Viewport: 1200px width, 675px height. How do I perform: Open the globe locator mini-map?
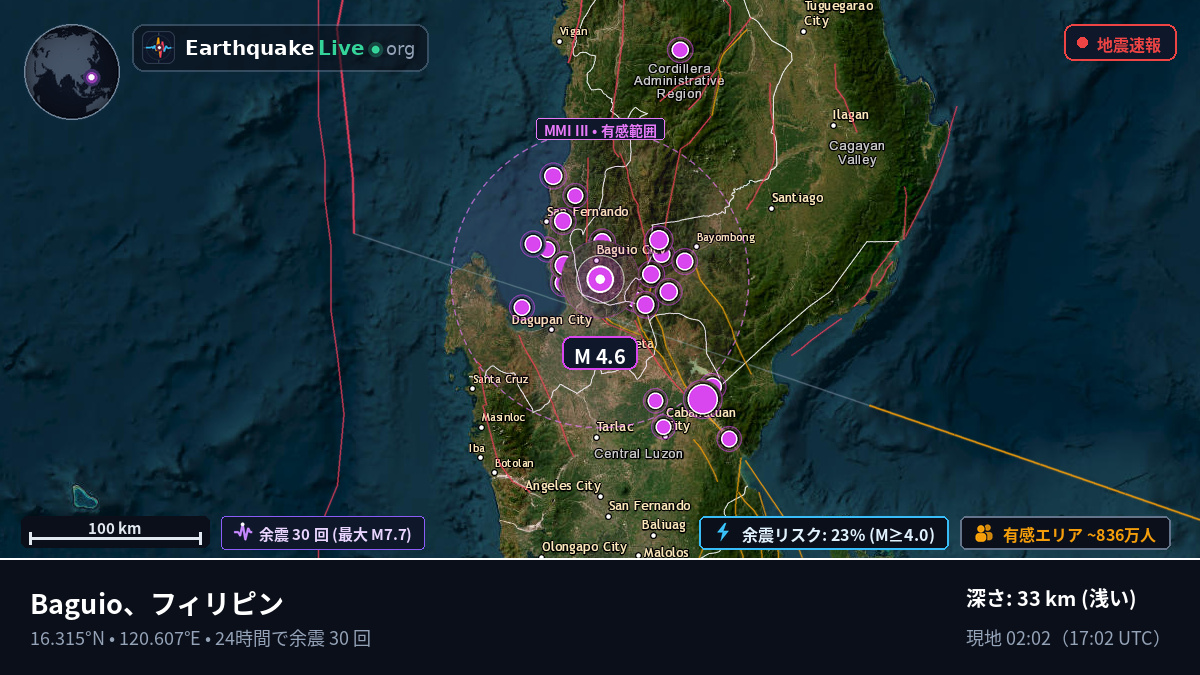click(x=72, y=72)
